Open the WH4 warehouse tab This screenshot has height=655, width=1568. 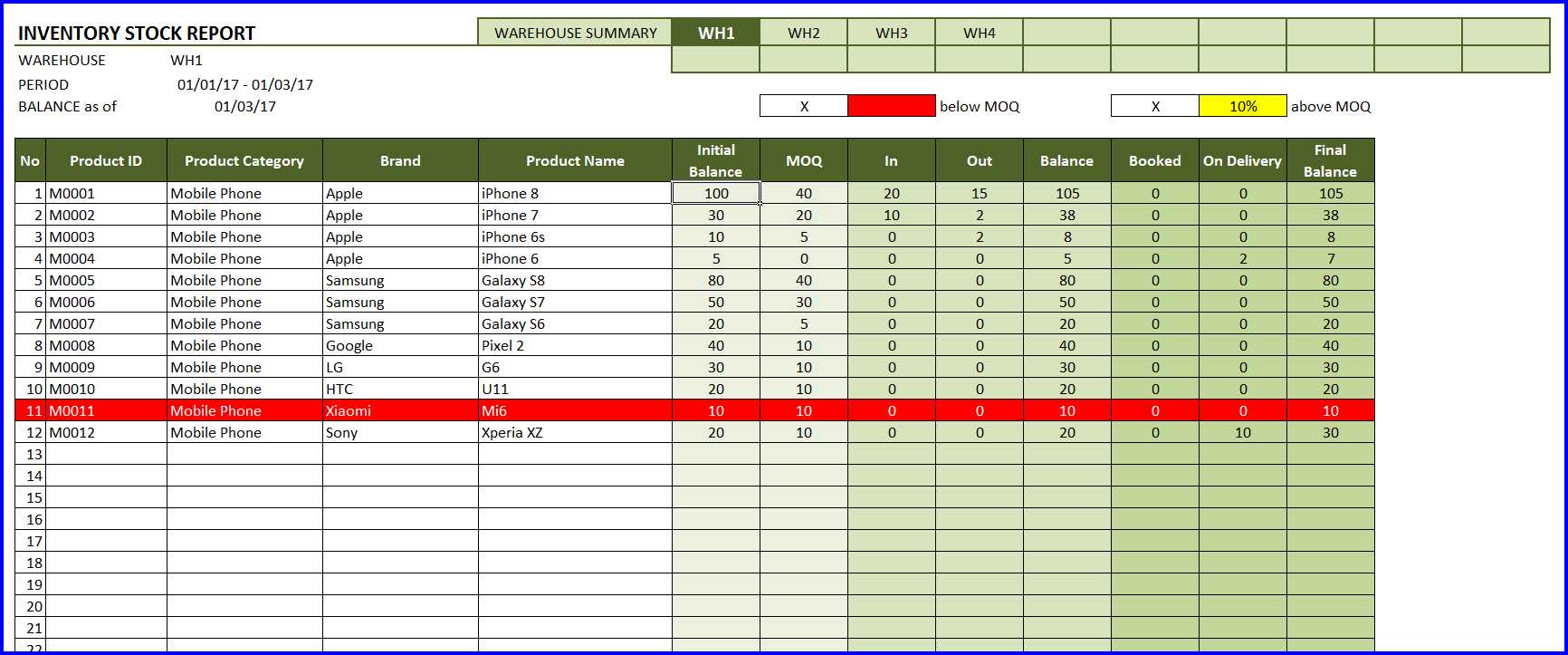point(980,33)
